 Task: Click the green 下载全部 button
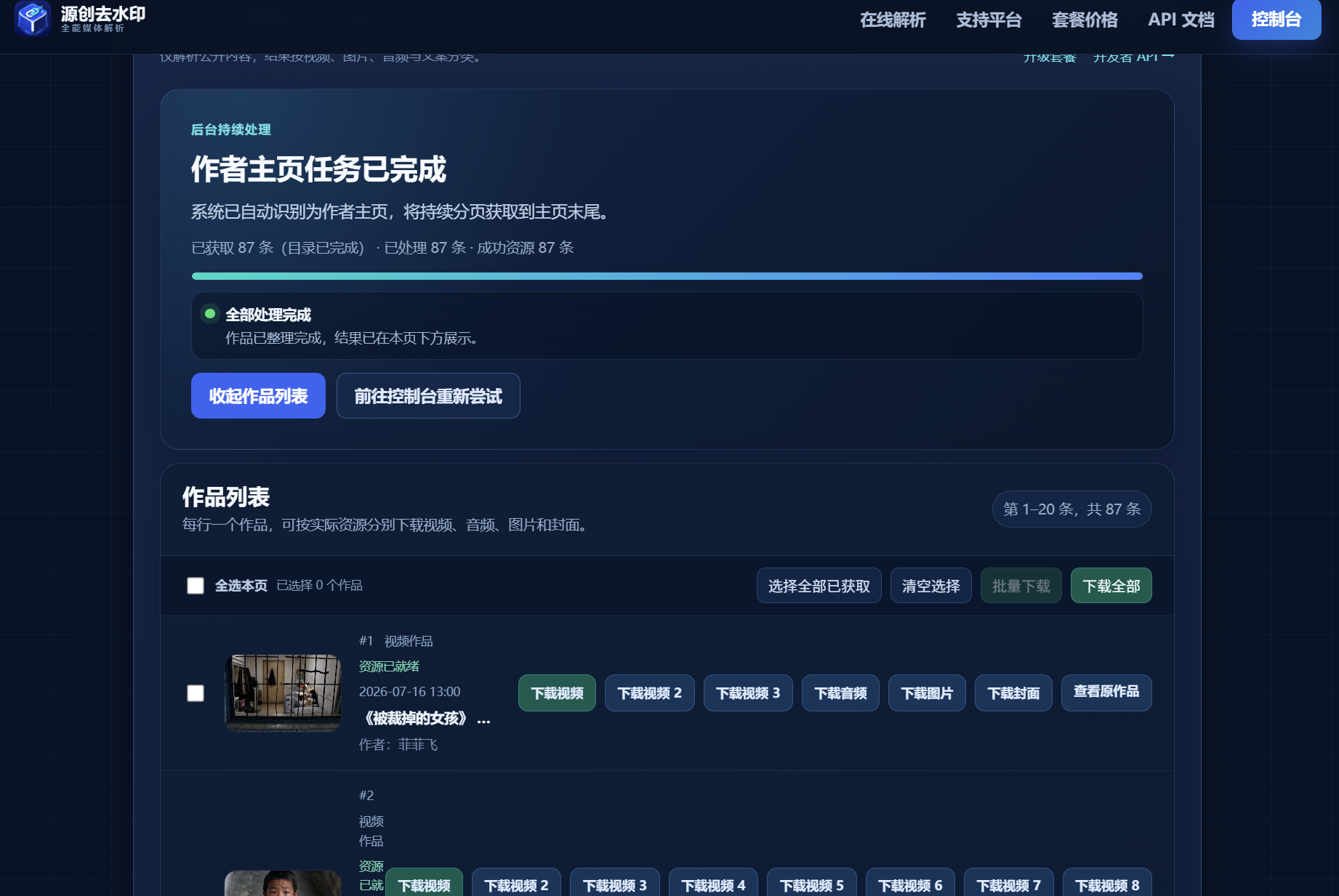click(1111, 586)
